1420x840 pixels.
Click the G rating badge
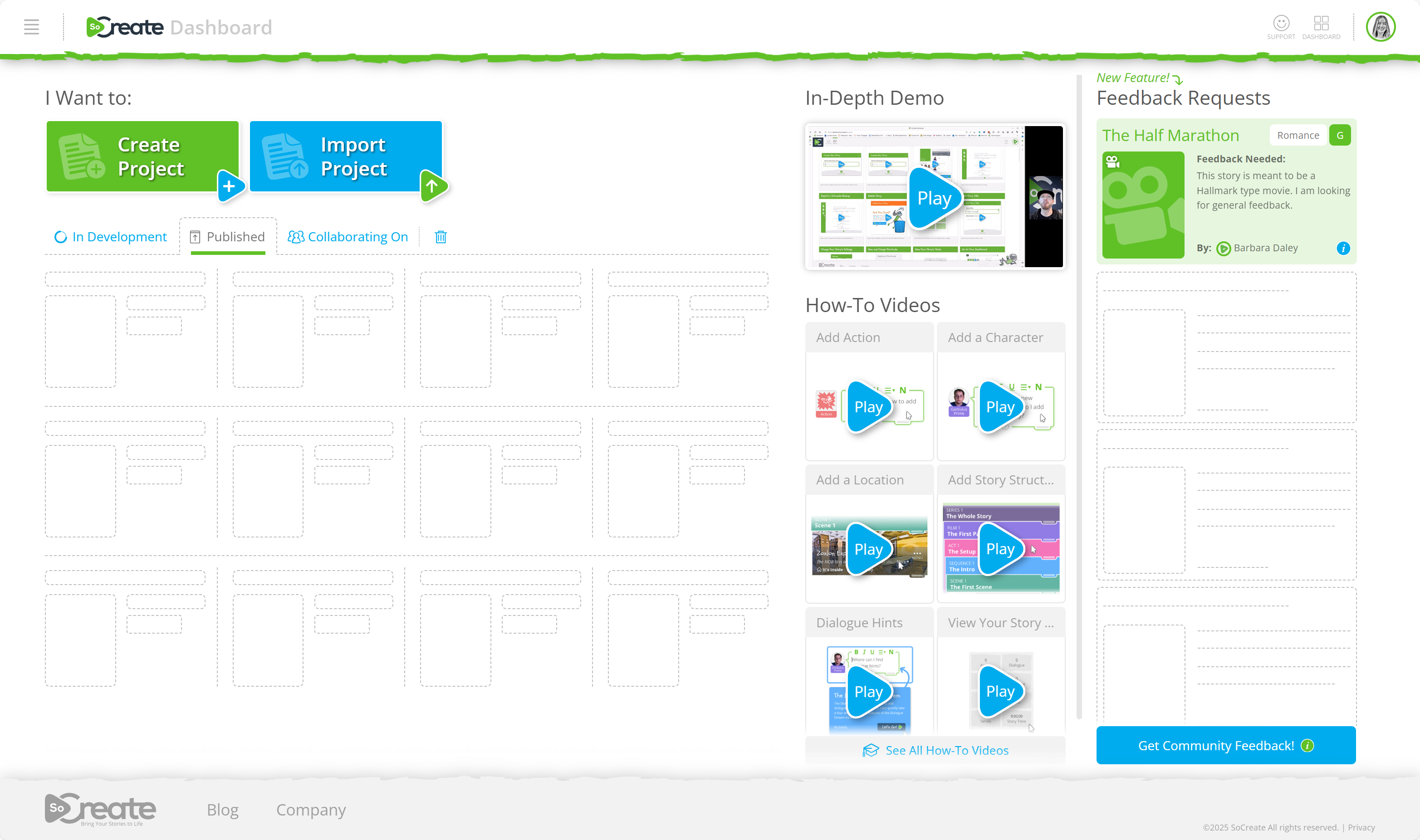tap(1340, 135)
